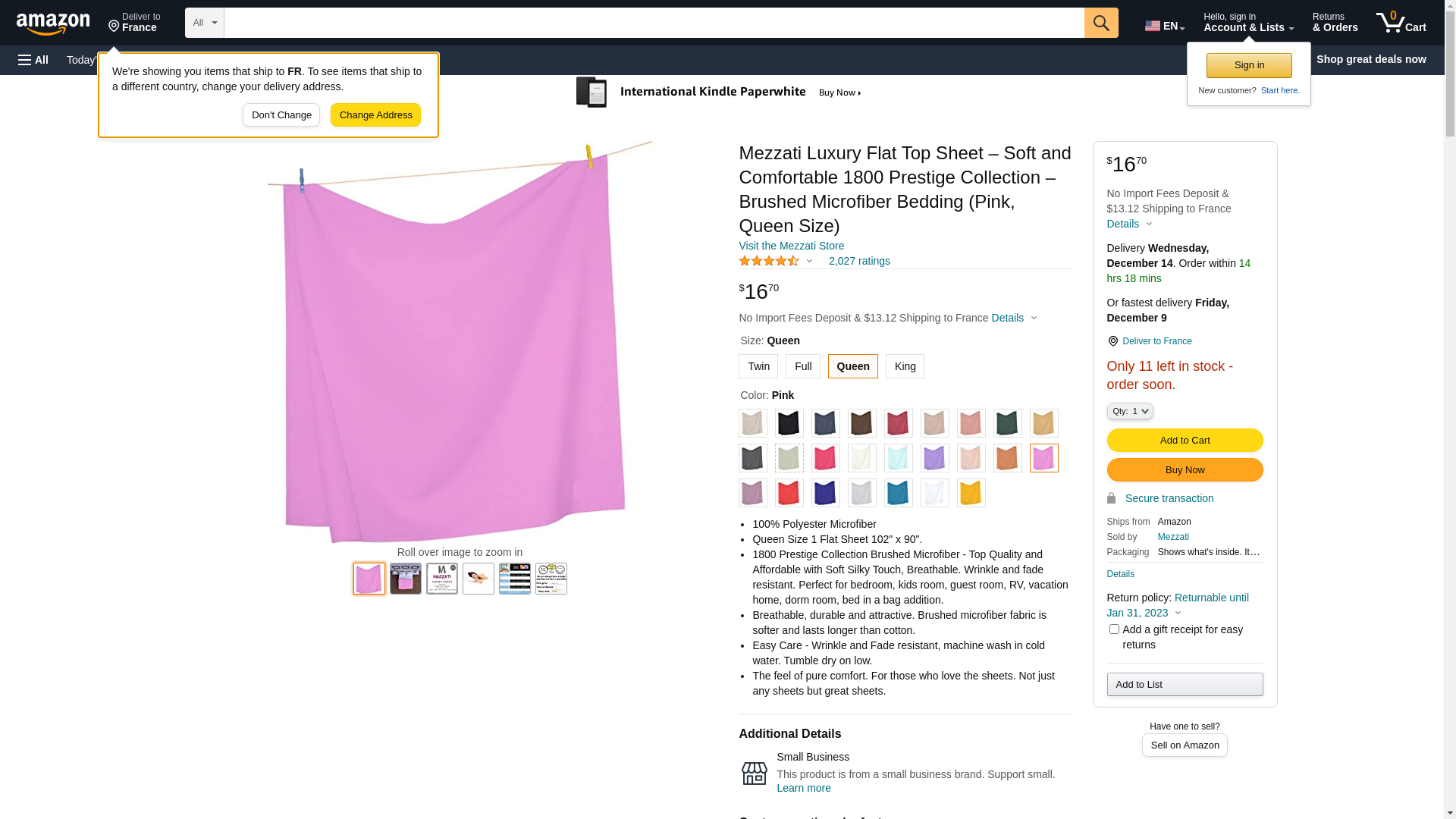
Task: Open the Visit the Mezzati Store link
Action: point(792,246)
